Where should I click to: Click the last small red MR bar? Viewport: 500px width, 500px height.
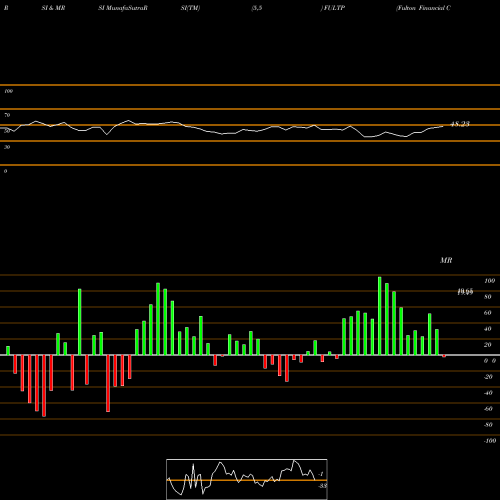click(x=444, y=356)
